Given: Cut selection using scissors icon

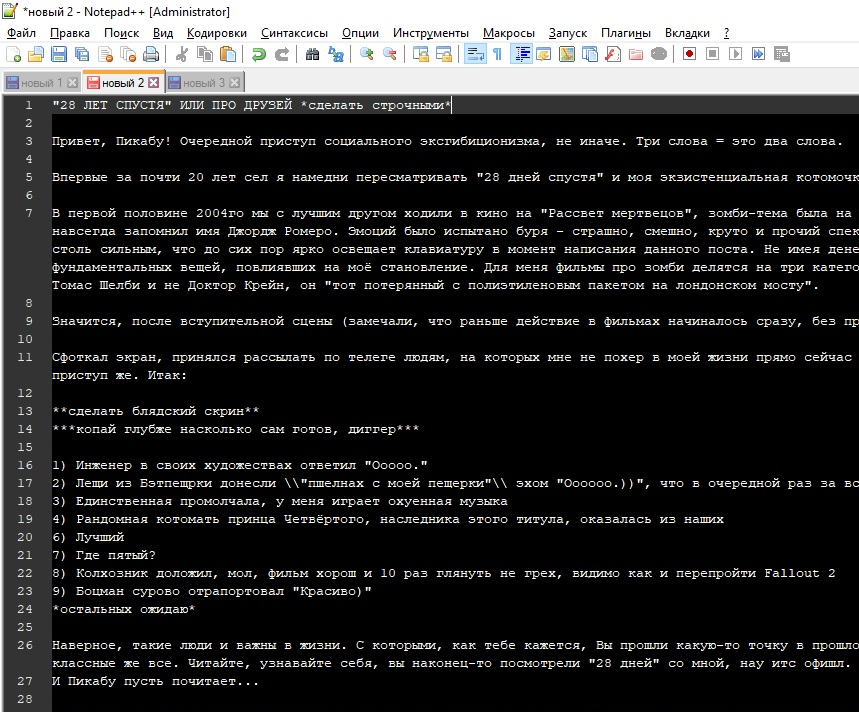Looking at the screenshot, I should point(182,54).
